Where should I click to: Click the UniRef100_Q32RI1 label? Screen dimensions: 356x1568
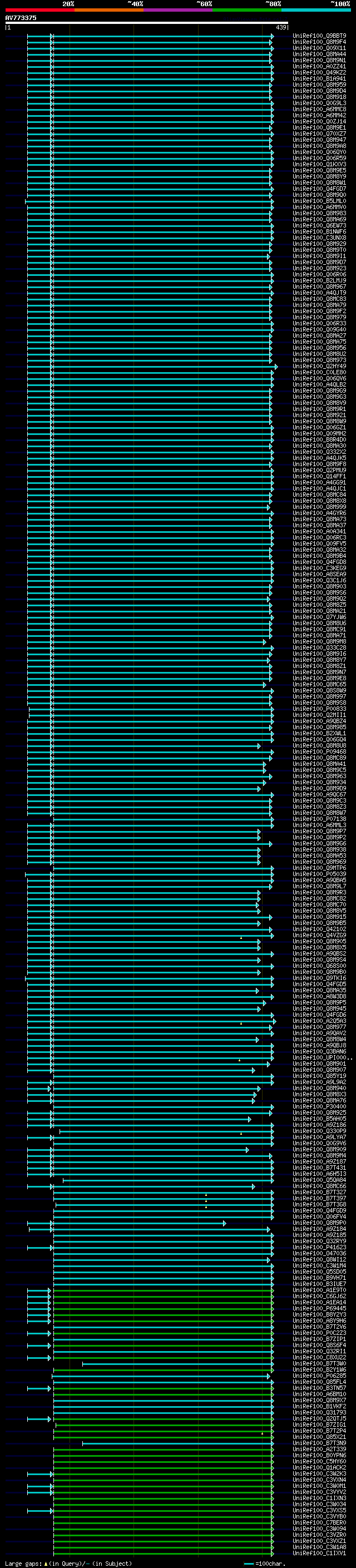click(319, 1351)
